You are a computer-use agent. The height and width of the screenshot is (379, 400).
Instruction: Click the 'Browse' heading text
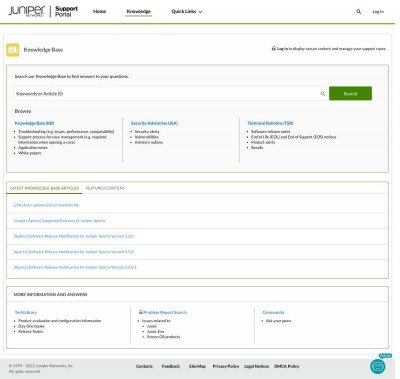coord(23,111)
